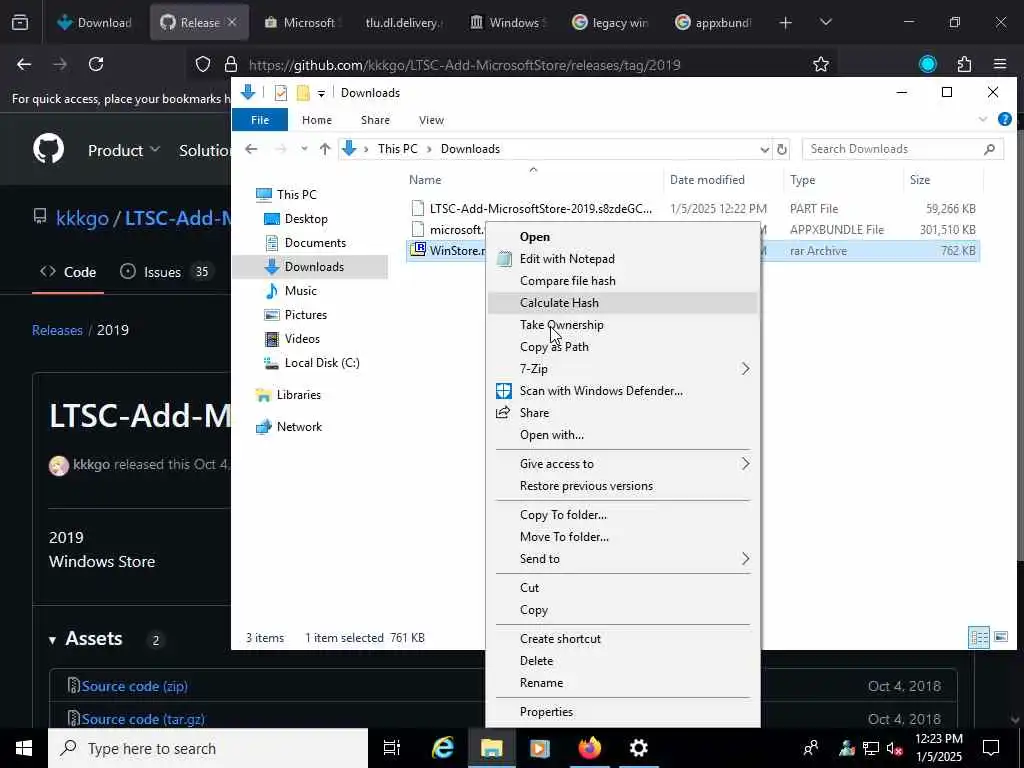Open the 7-Zip submenu
1024x768 pixels.
pos(622,369)
